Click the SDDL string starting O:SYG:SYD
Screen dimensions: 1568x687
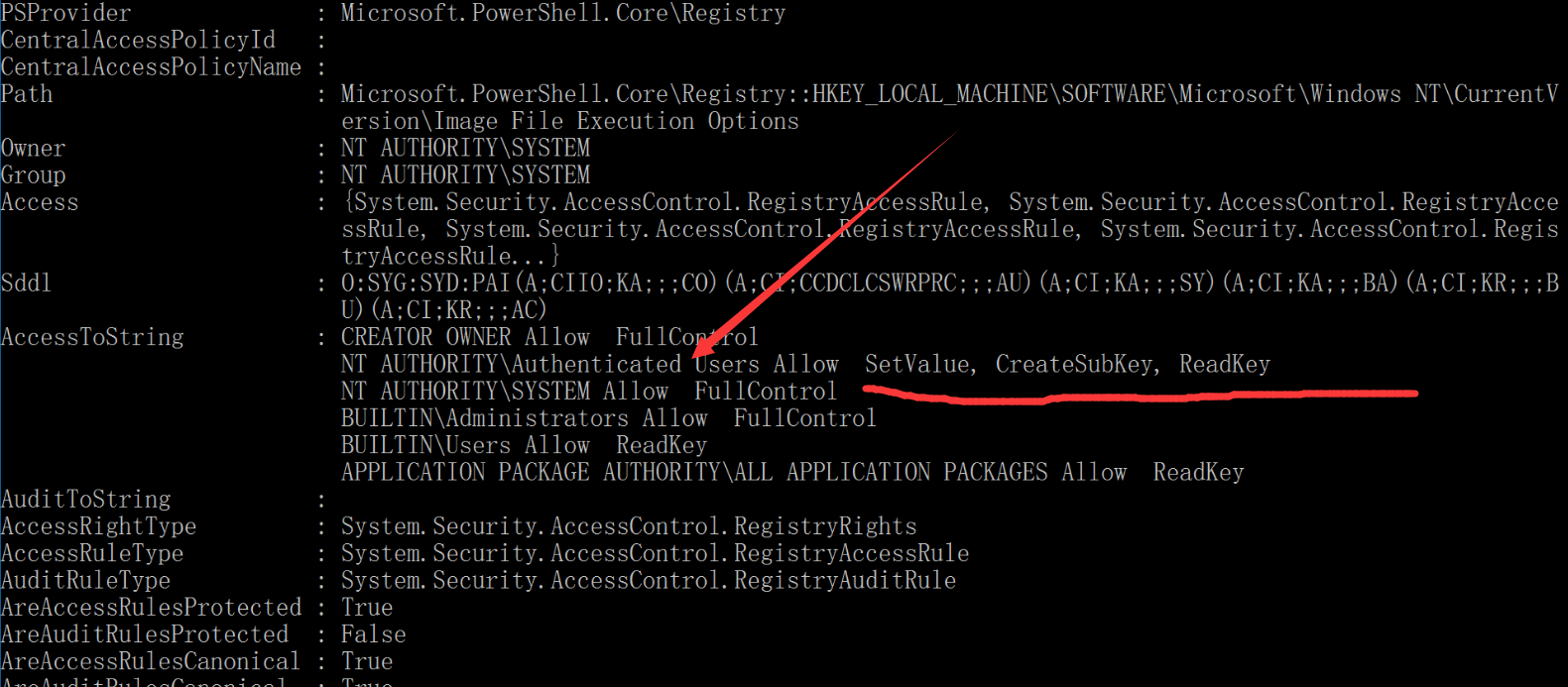click(950, 296)
